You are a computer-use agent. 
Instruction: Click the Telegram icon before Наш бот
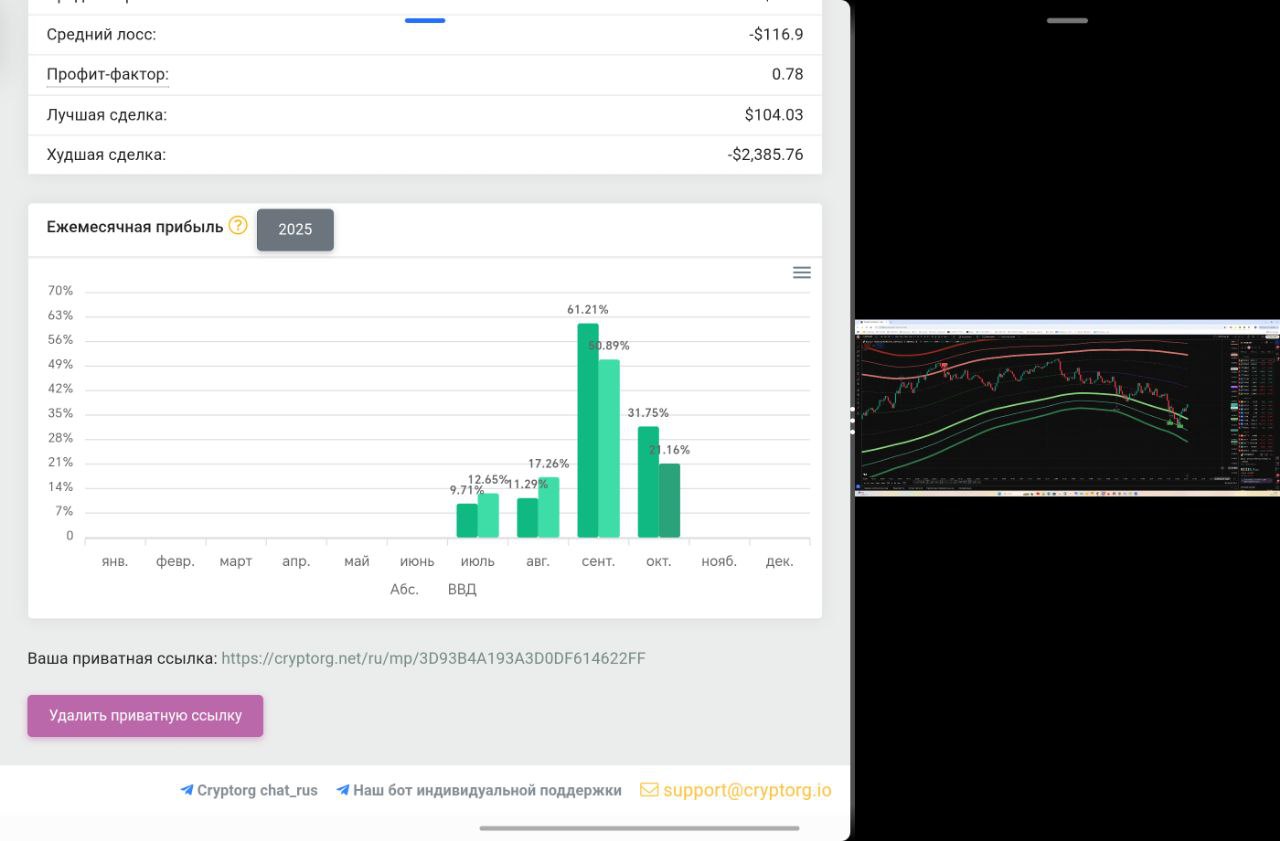pos(342,790)
